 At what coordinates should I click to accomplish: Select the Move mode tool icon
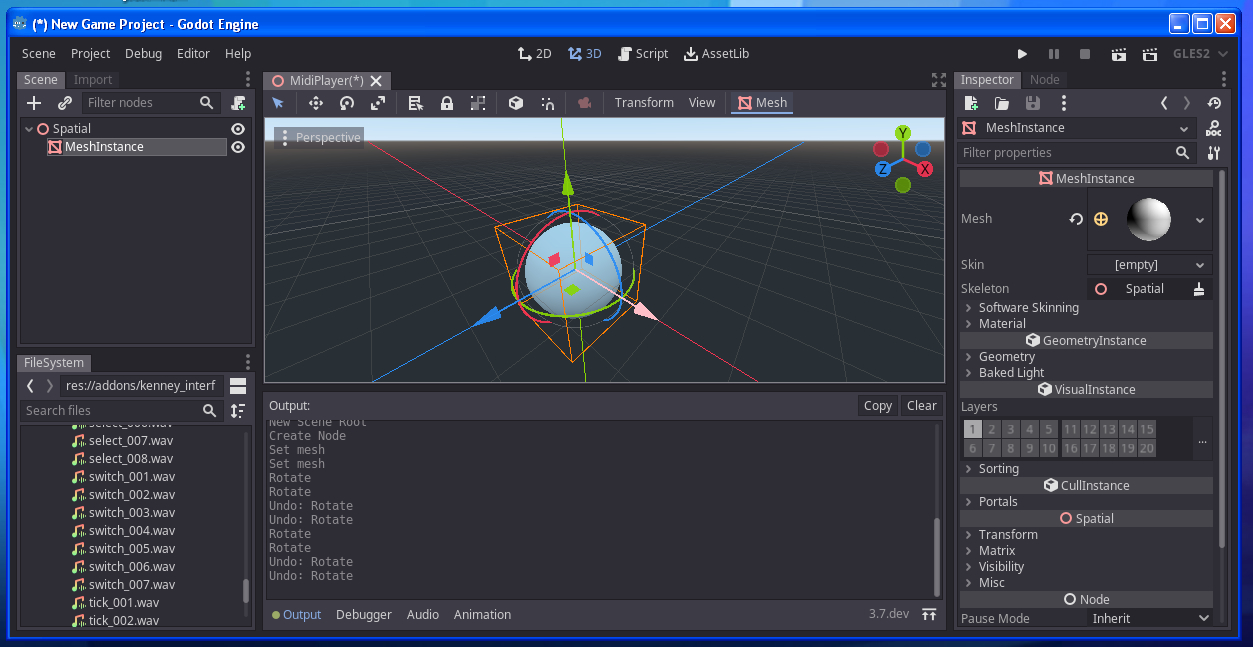tap(315, 103)
